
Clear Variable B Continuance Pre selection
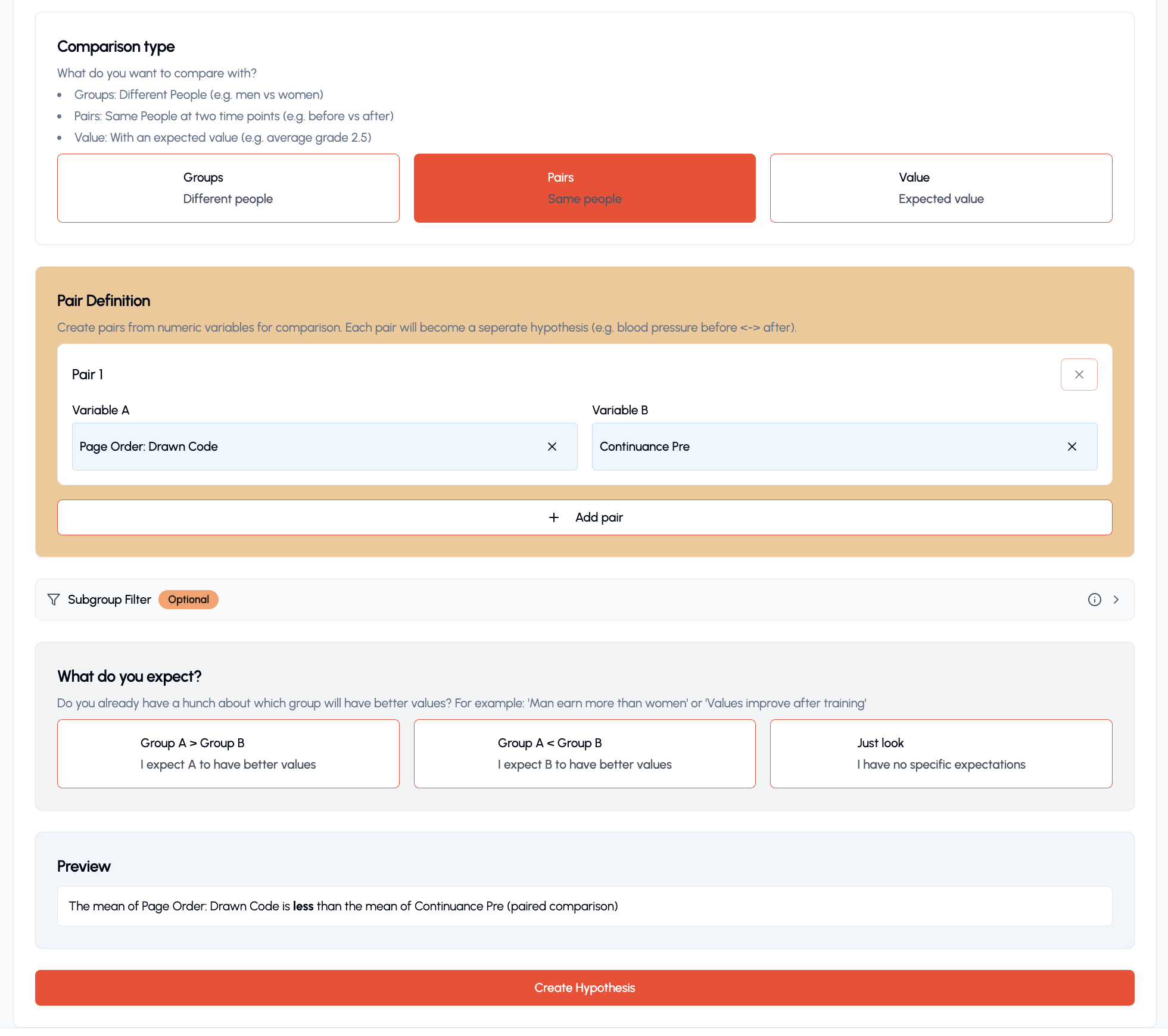[x=1072, y=447]
